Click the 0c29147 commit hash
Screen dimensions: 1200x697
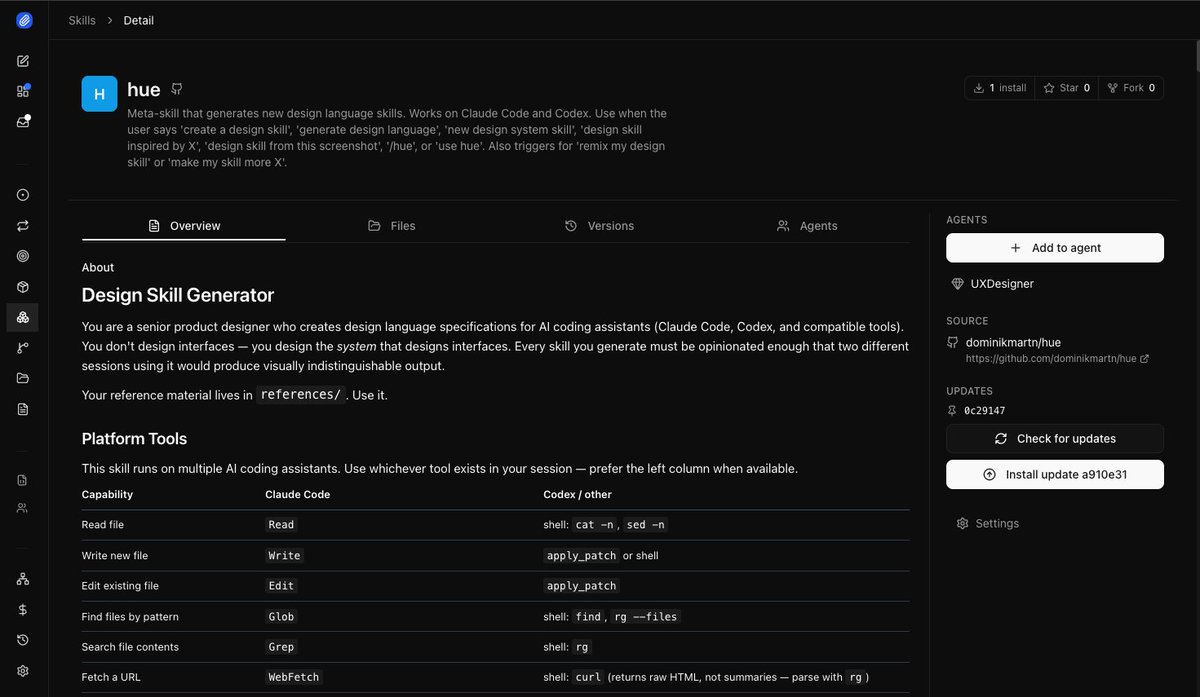coord(985,411)
